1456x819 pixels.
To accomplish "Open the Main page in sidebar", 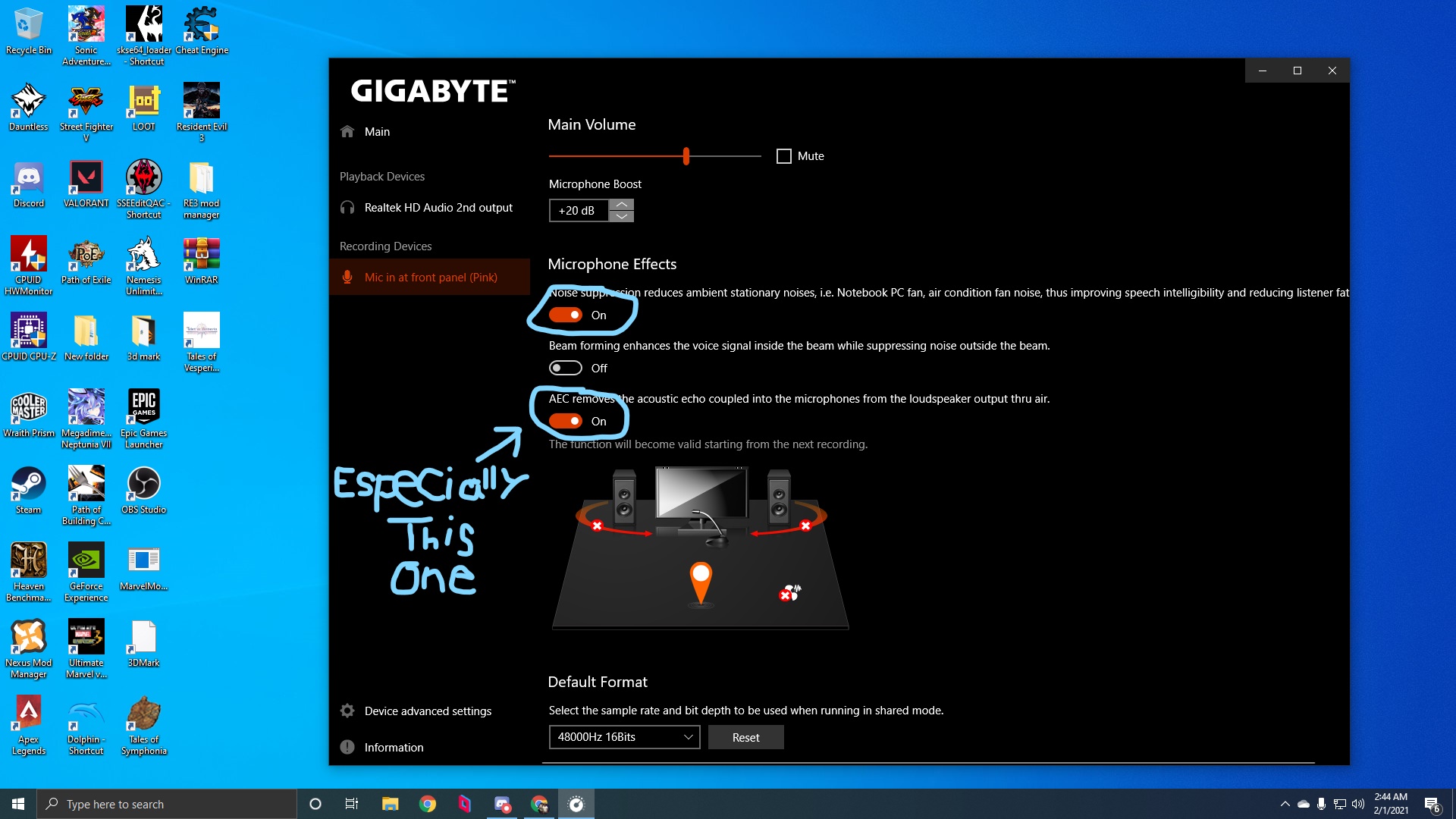I will tap(377, 131).
